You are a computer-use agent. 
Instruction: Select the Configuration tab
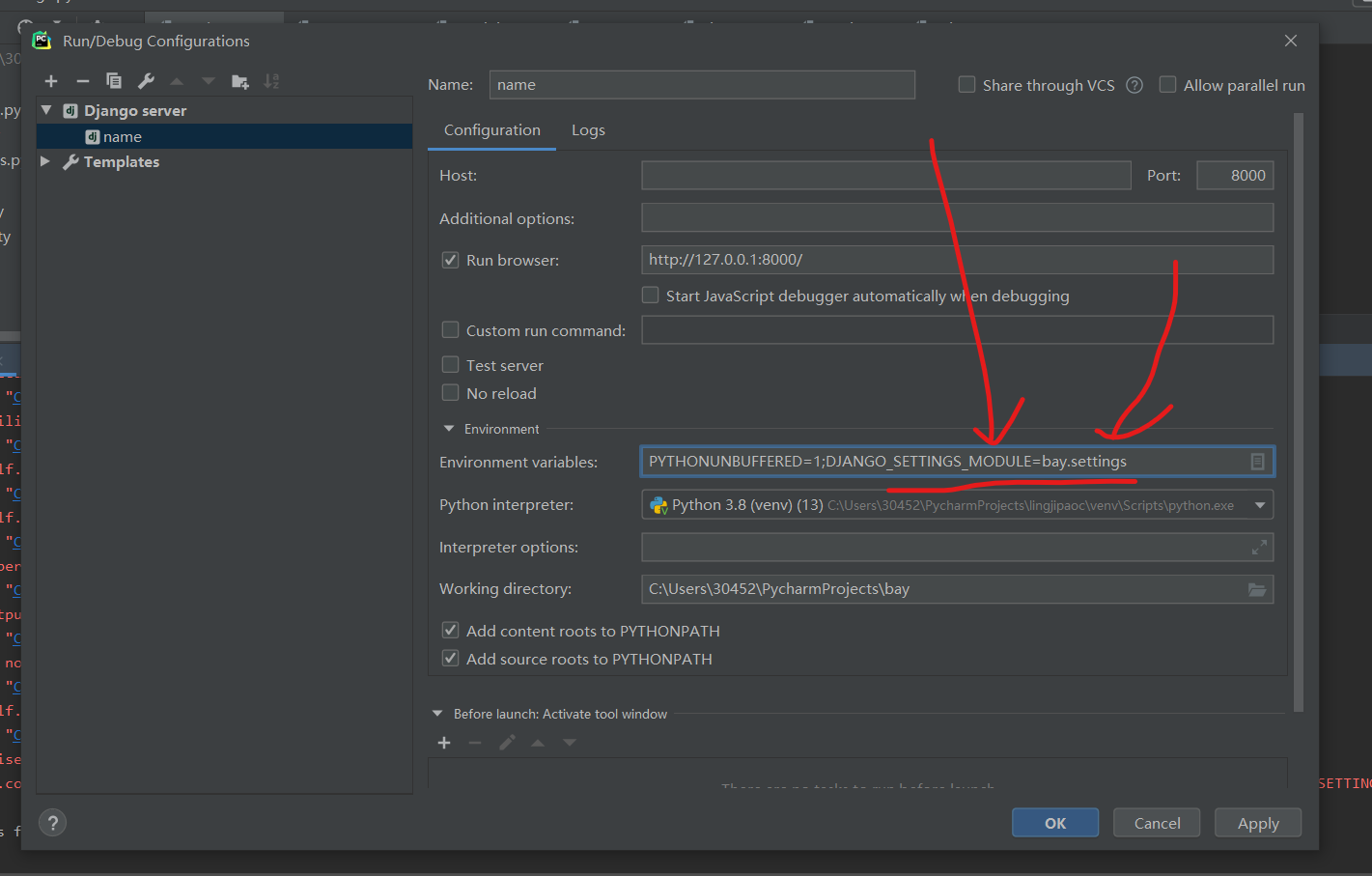pyautogui.click(x=491, y=129)
